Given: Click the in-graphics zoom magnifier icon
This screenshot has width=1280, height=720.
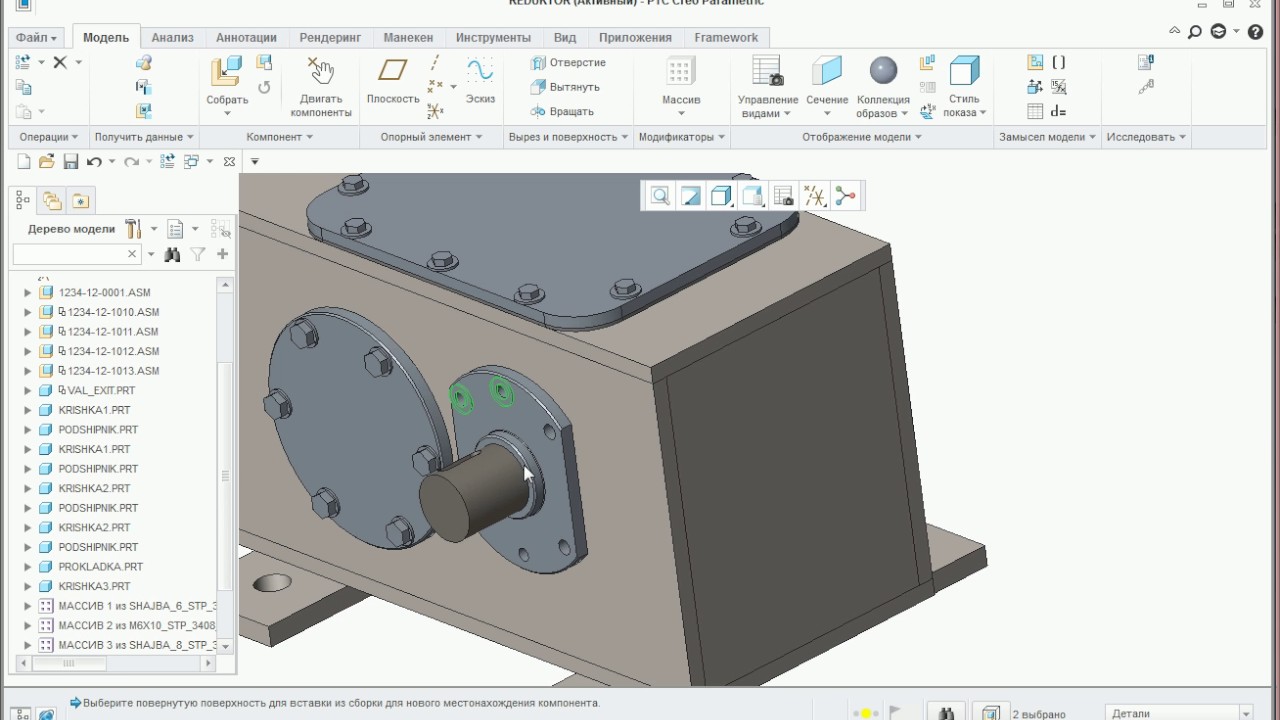Looking at the screenshot, I should click(660, 196).
